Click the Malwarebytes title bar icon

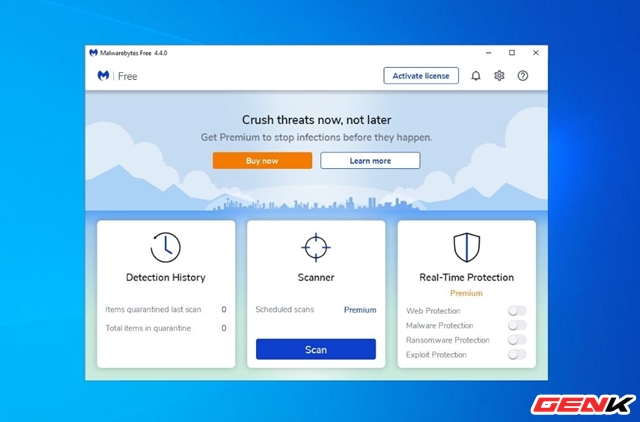(x=94, y=53)
